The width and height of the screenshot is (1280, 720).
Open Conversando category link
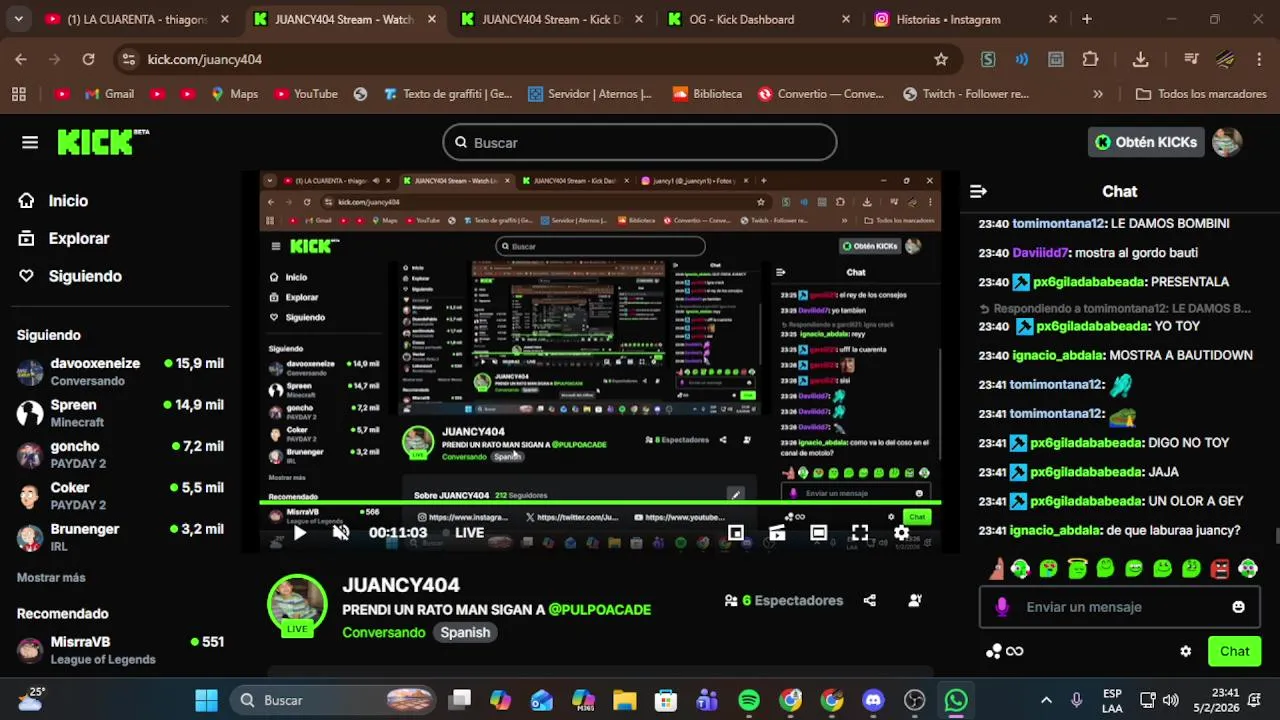tap(384, 632)
